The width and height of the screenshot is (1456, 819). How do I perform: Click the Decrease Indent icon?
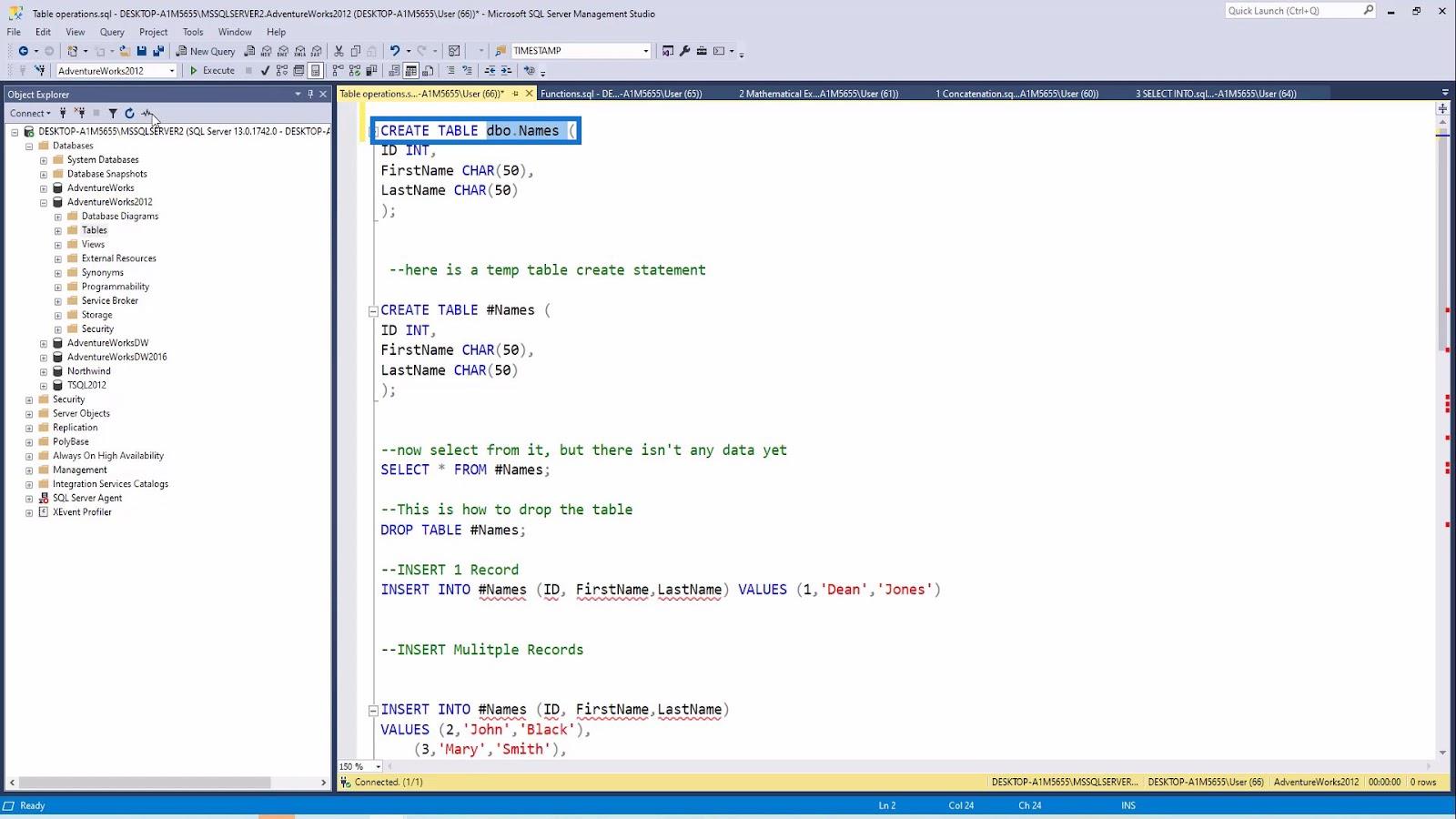coord(490,70)
